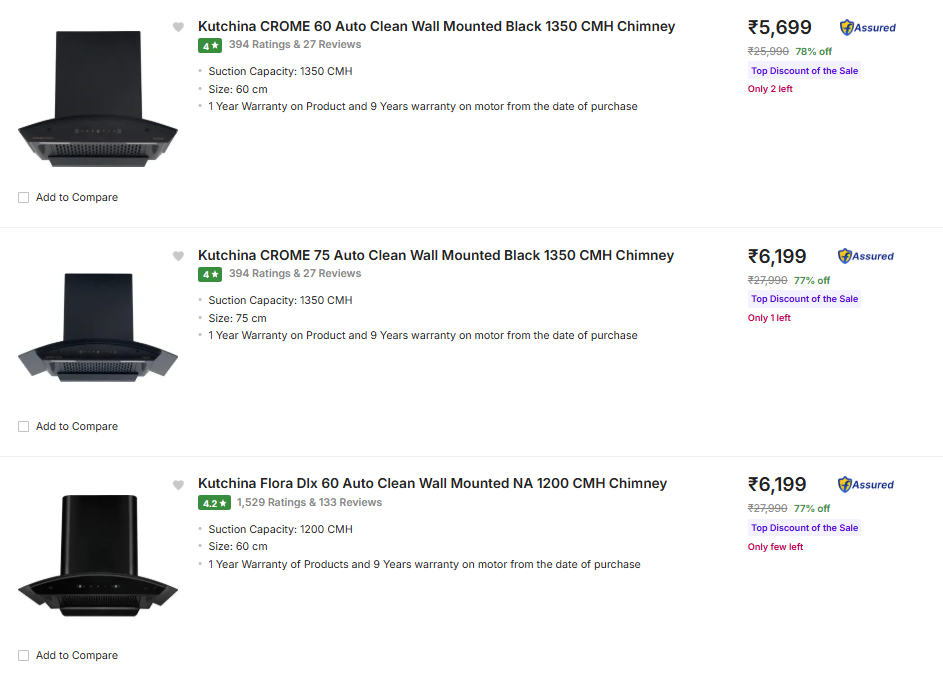Click the CROME 60 chimney product image
The image size is (943, 678).
click(97, 100)
